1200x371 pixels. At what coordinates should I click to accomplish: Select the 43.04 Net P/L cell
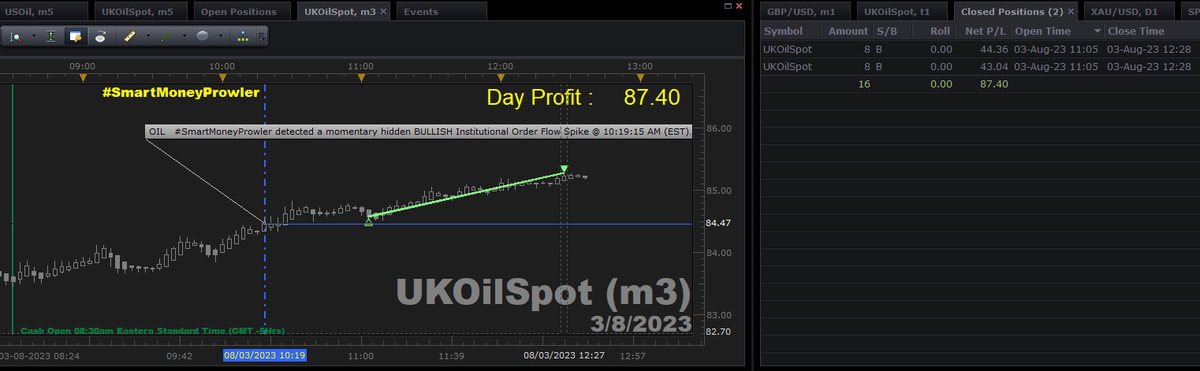(x=995, y=66)
